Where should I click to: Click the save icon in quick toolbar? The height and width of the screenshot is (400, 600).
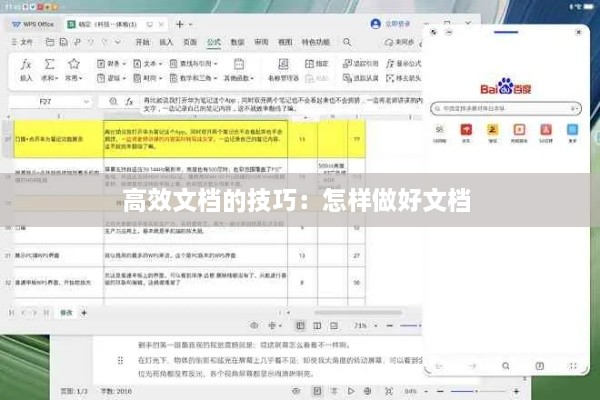64,42
